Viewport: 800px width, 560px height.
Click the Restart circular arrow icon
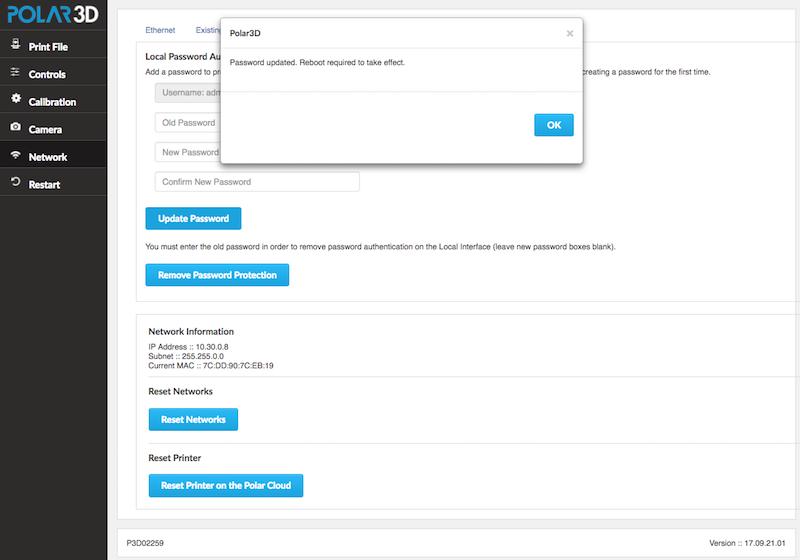coord(16,182)
